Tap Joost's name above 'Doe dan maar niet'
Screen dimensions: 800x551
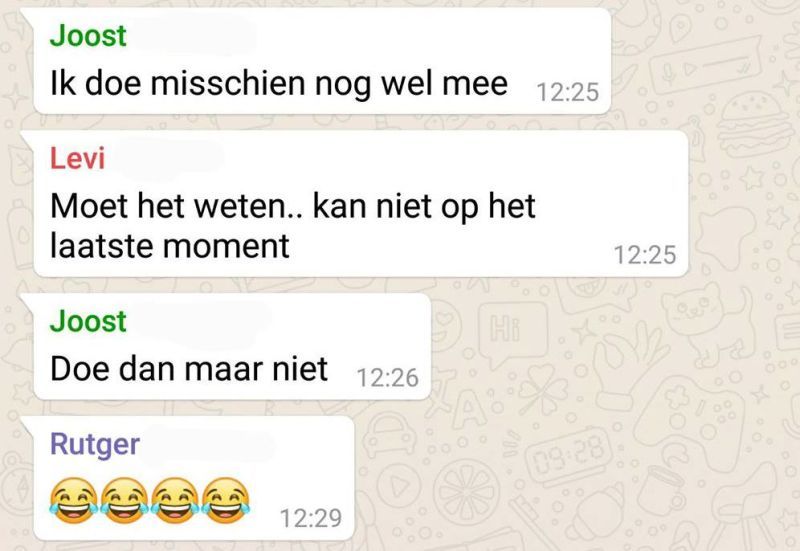click(88, 321)
